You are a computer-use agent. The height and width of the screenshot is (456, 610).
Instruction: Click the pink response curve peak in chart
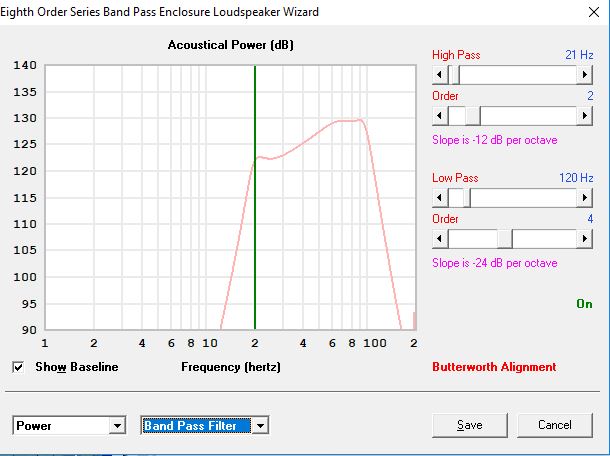click(360, 120)
